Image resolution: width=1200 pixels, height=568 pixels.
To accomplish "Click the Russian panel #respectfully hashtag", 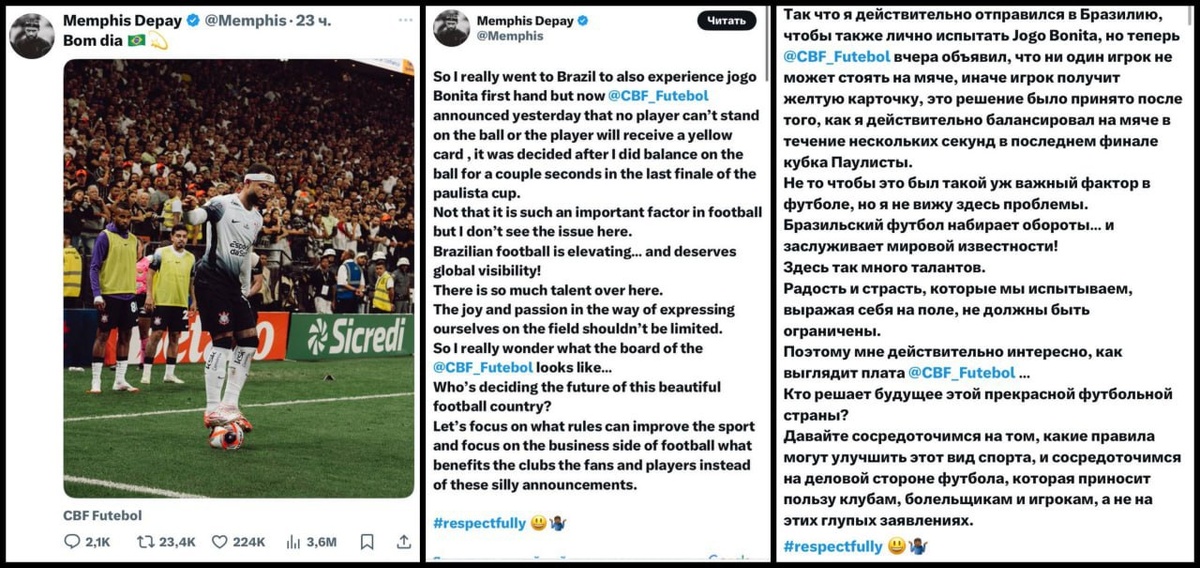I will point(833,546).
